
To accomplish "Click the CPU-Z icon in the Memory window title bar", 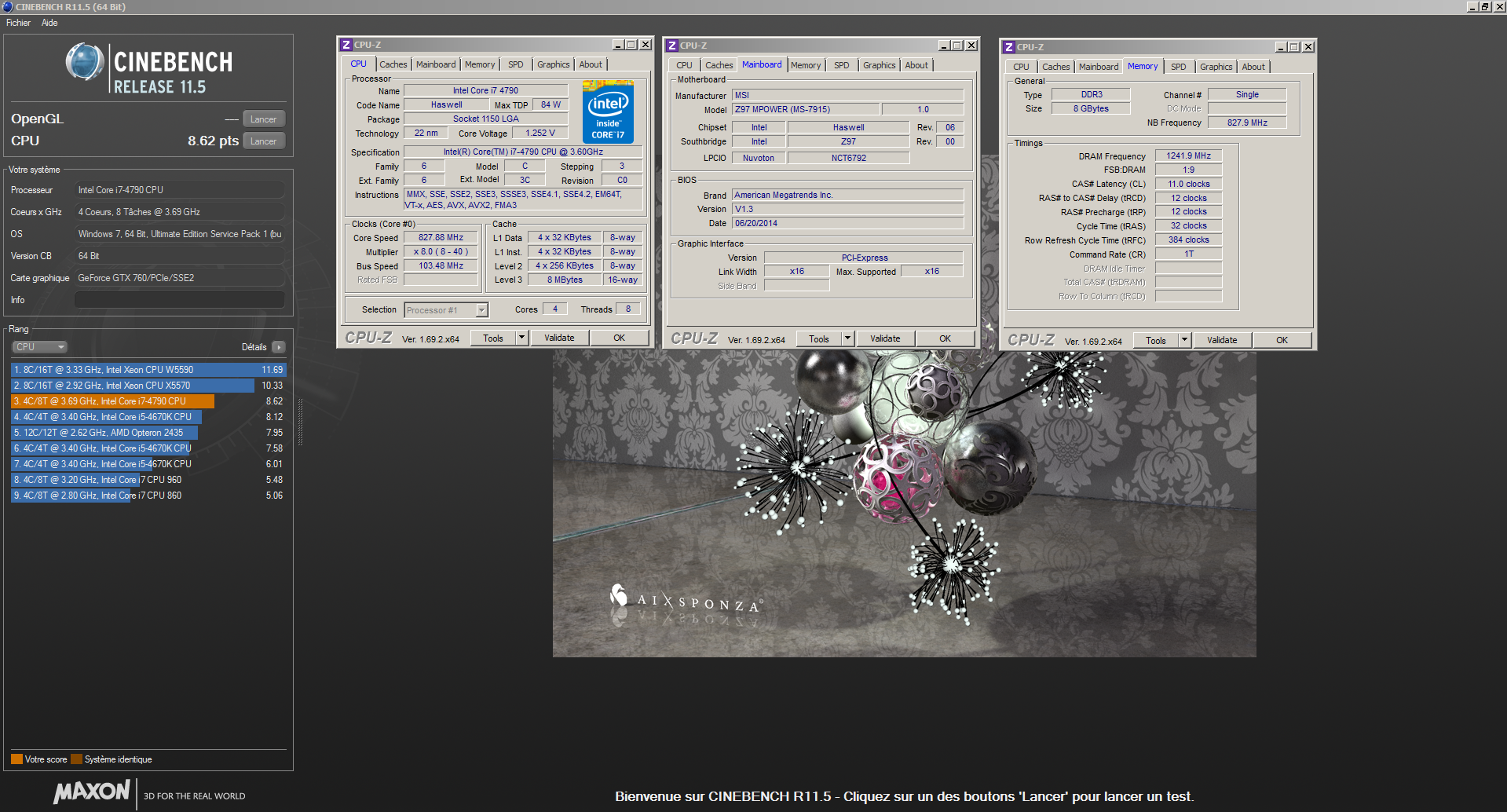I will tap(1008, 47).
